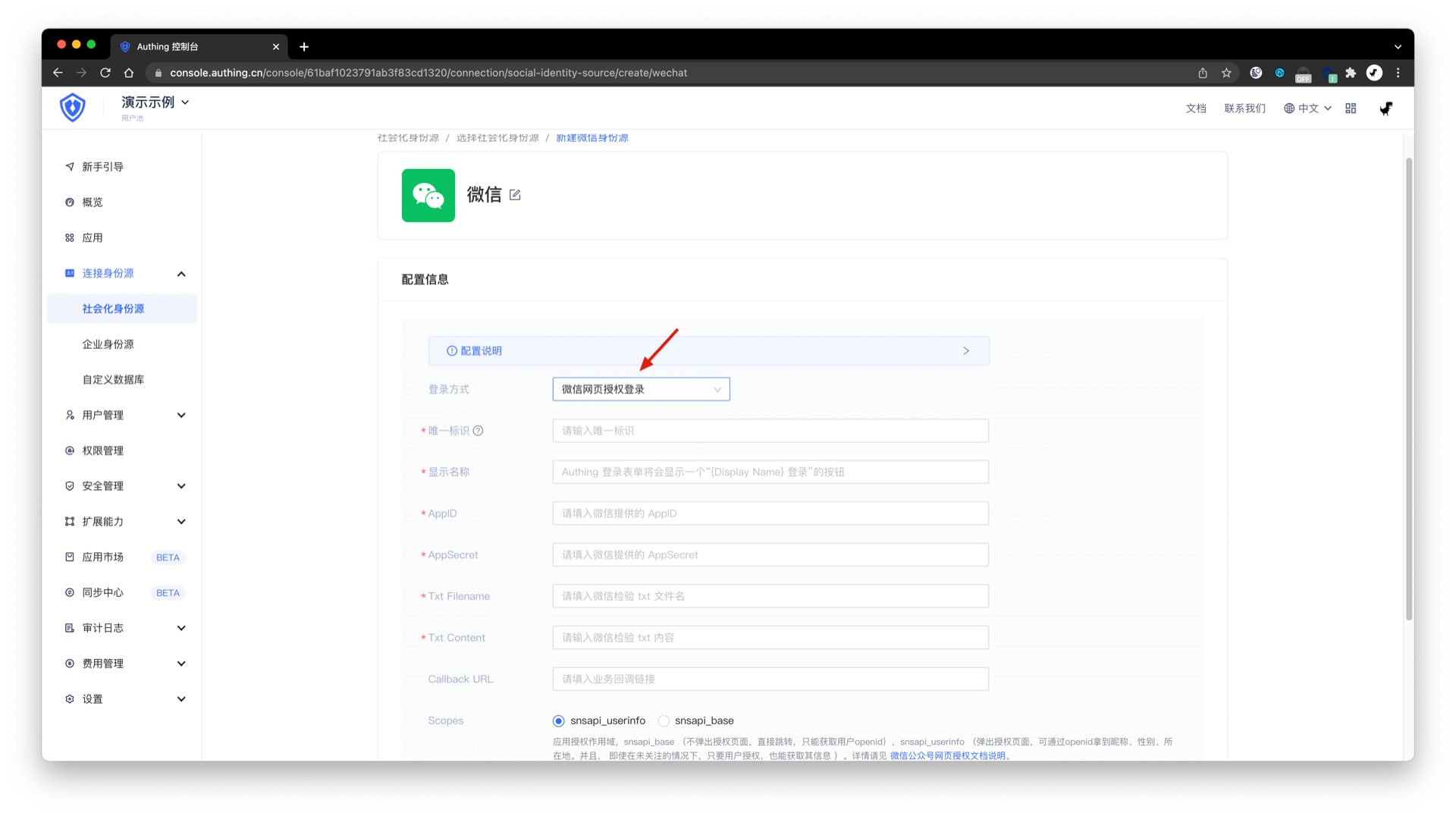Collapse the 连接身份源 section chevron
The image size is (1456, 816).
coord(181,273)
